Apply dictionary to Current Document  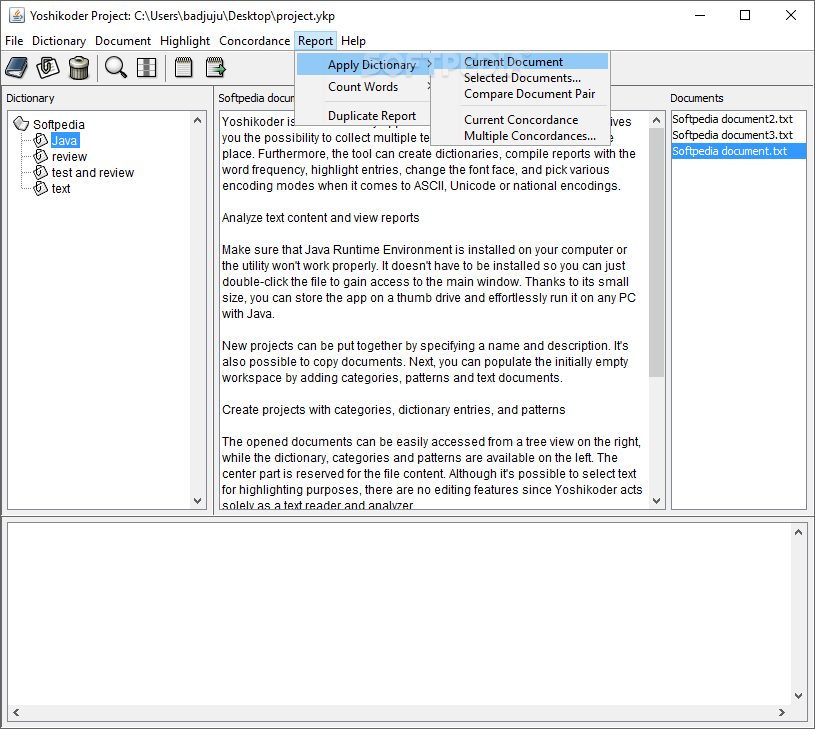click(x=520, y=62)
